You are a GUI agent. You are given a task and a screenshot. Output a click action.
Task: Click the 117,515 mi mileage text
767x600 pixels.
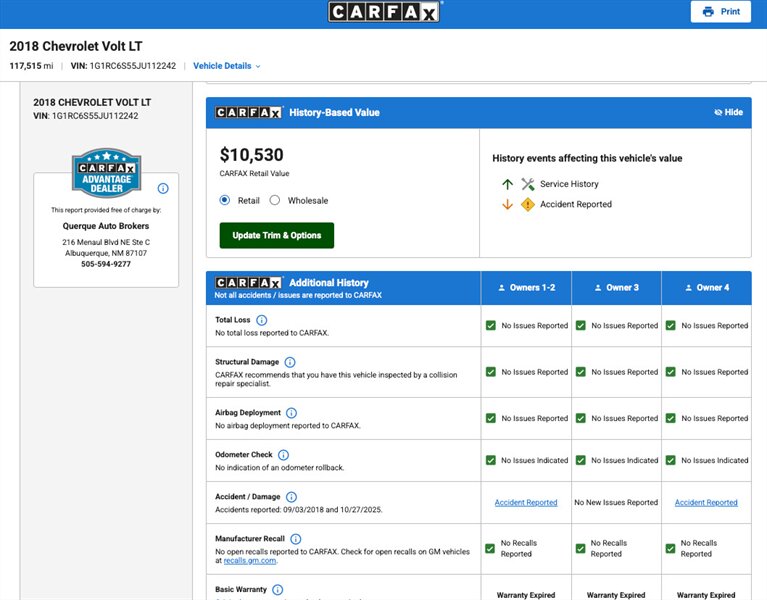point(31,66)
